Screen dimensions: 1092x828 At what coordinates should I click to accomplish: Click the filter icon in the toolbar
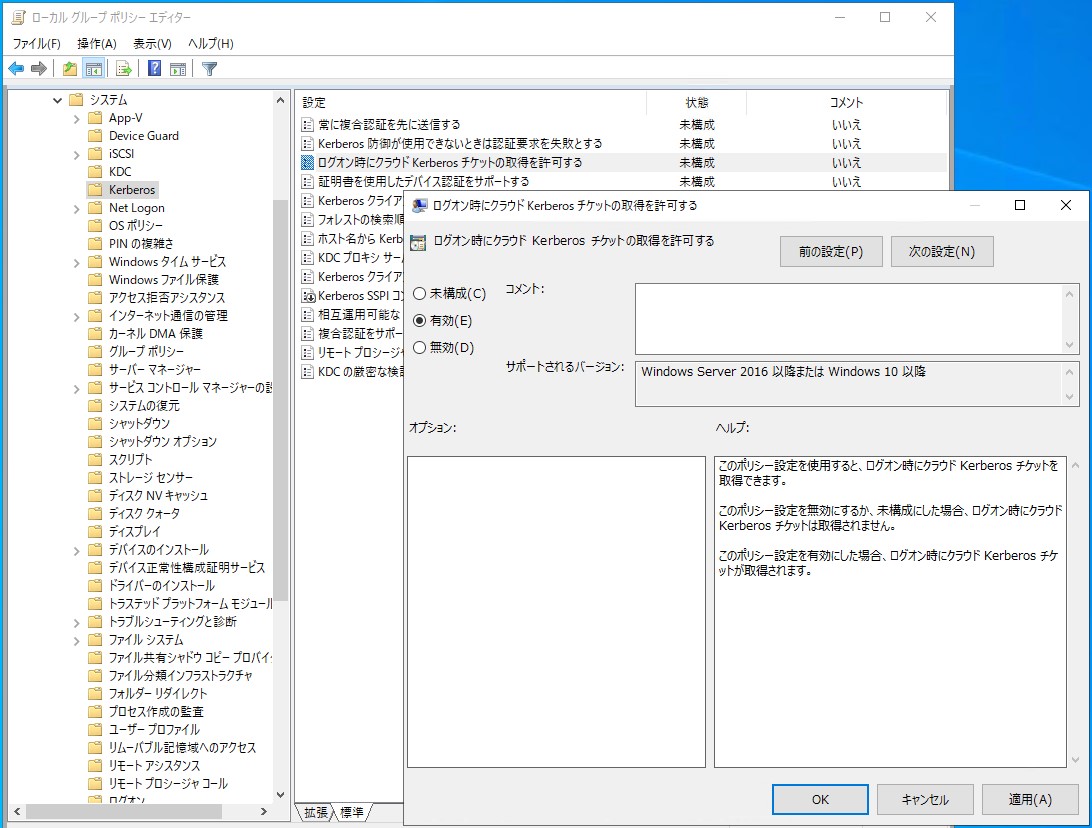pos(209,68)
